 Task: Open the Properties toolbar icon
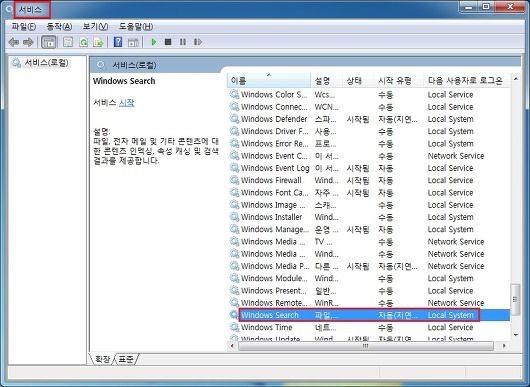point(68,42)
